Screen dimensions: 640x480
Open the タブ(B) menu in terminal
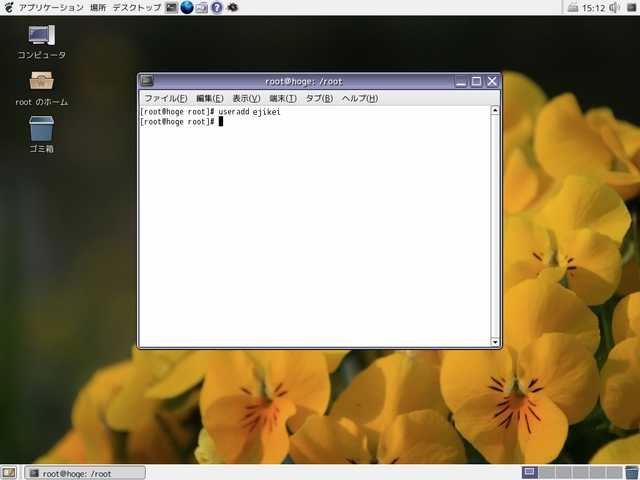pos(319,98)
